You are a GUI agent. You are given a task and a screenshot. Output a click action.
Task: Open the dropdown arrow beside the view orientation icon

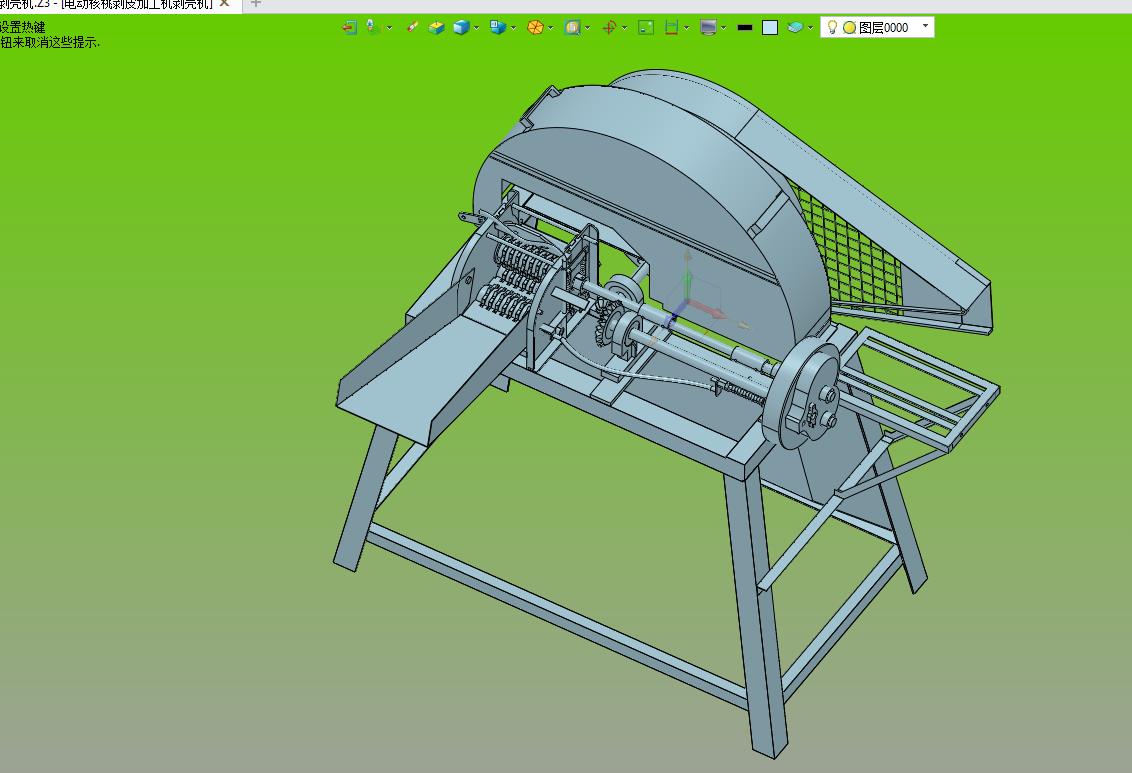(x=389, y=27)
